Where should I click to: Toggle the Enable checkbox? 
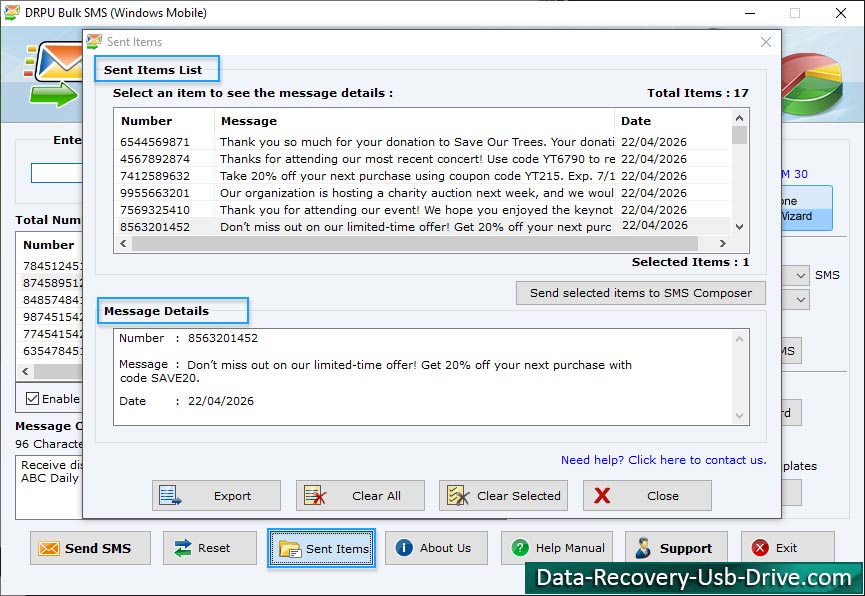pos(31,398)
